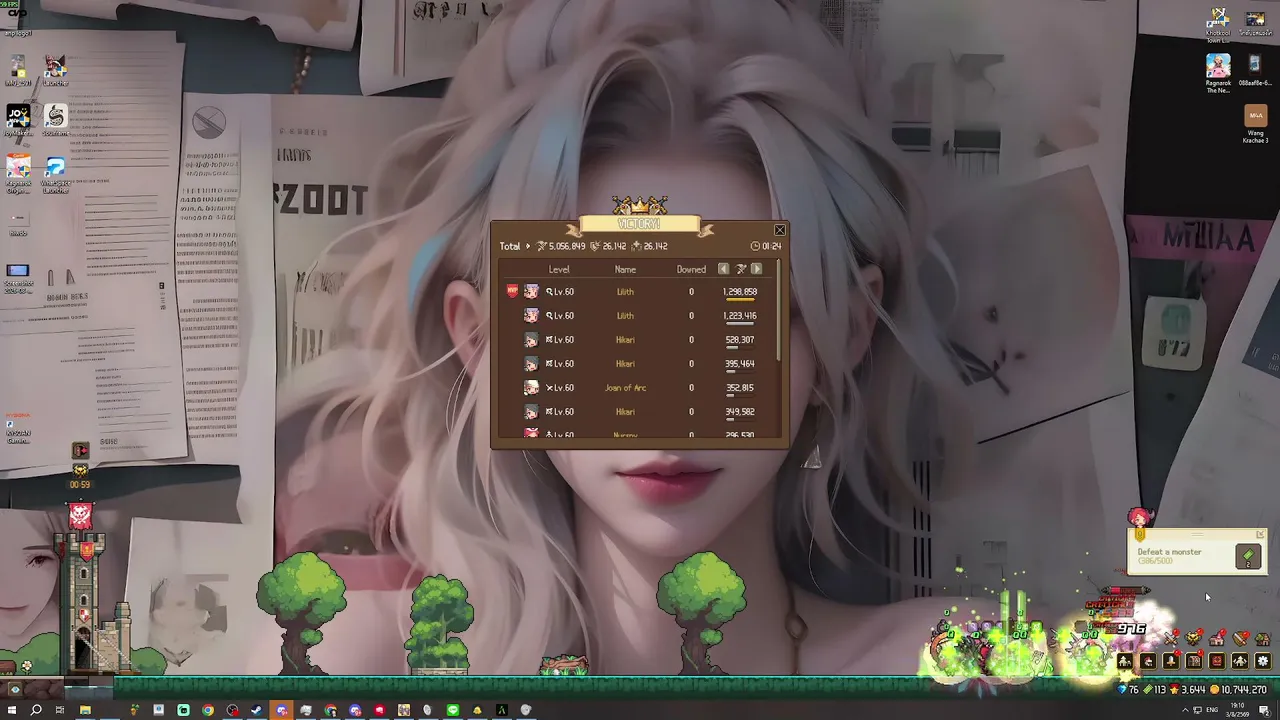Collapse the Defeat a monster quest panel
This screenshot has width=1280, height=720.
click(1260, 535)
